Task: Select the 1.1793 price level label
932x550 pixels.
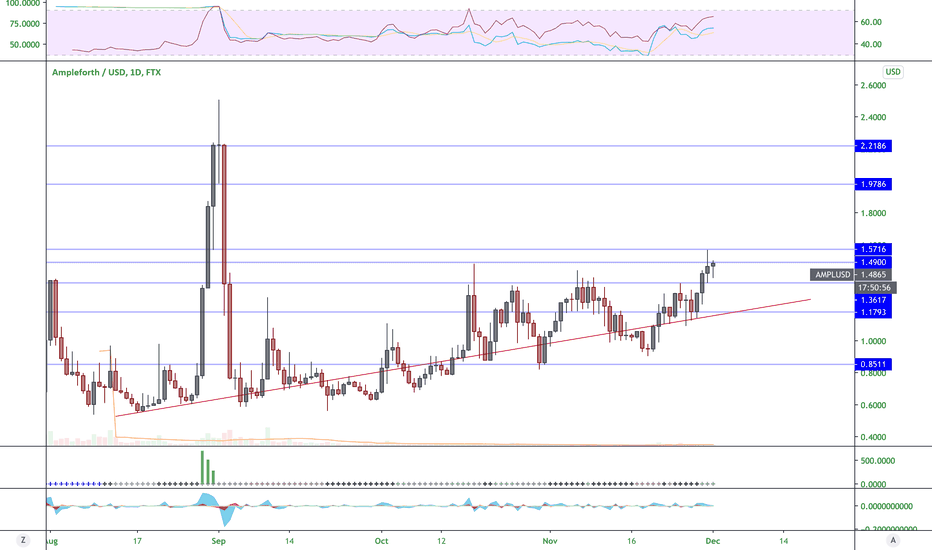Action: pos(873,312)
